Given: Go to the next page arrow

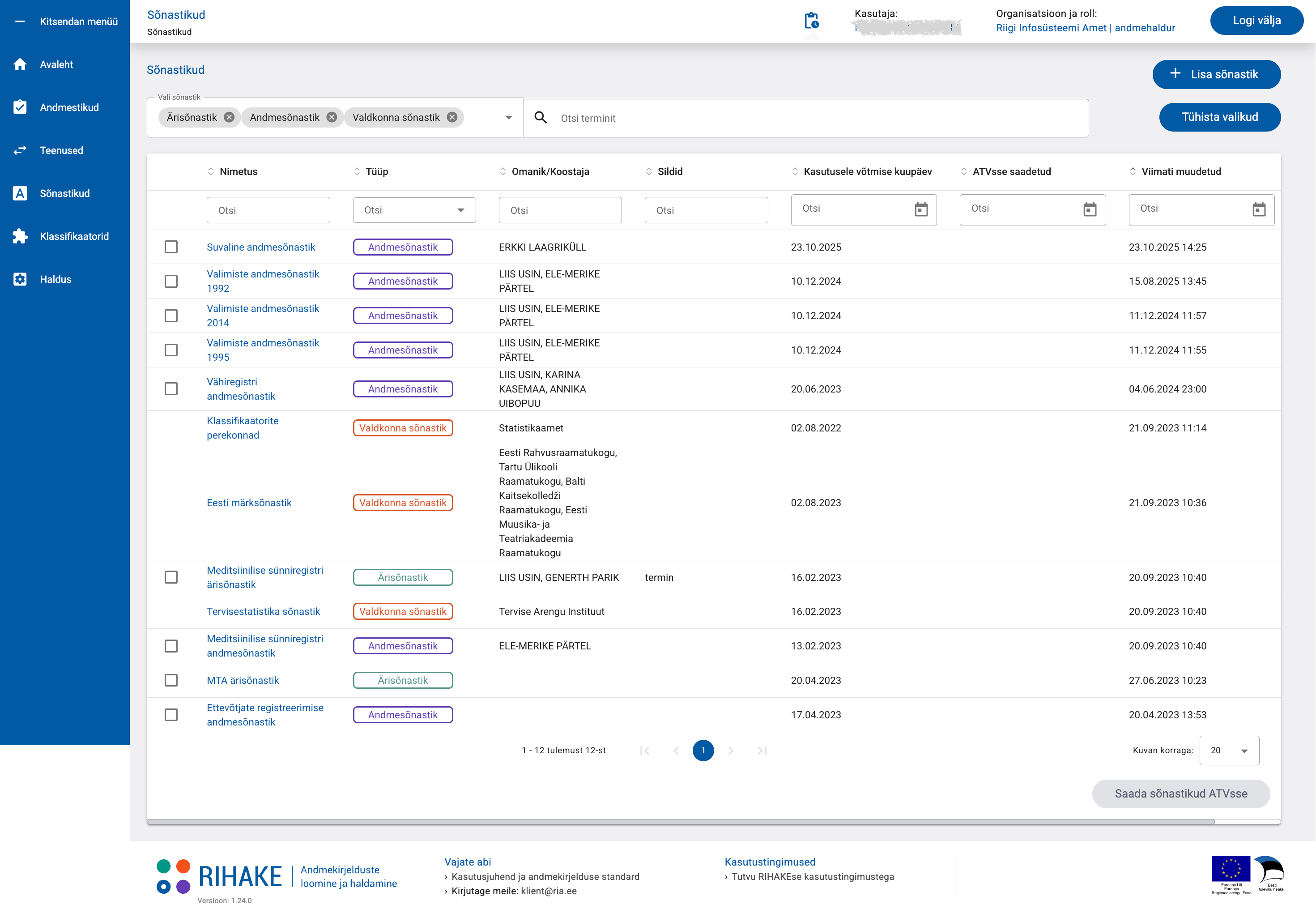Looking at the screenshot, I should coord(730,751).
